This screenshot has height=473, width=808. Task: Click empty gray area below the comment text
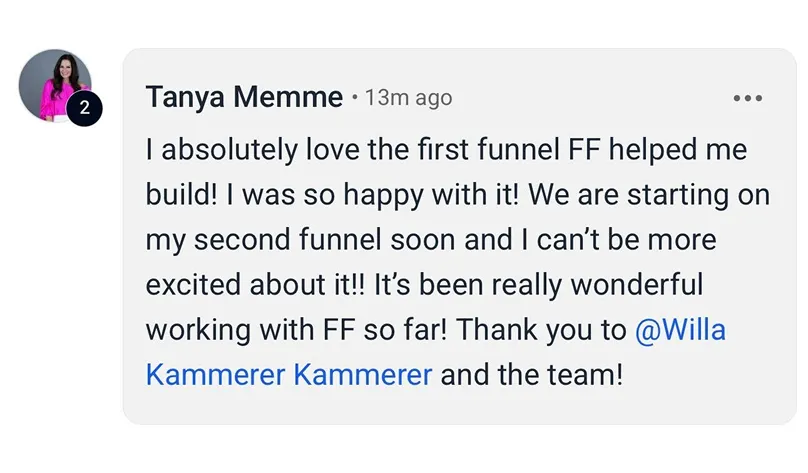click(459, 408)
